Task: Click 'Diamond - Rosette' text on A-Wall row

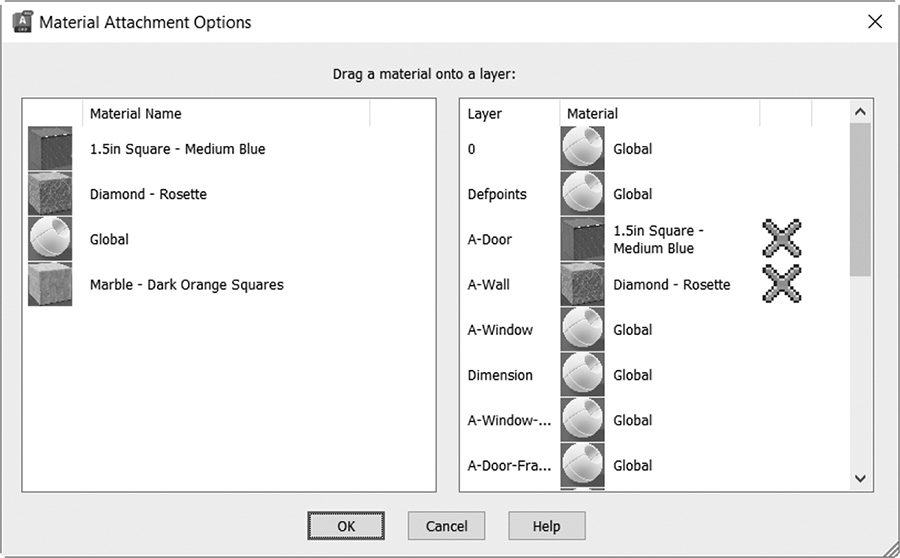Action: coord(672,285)
